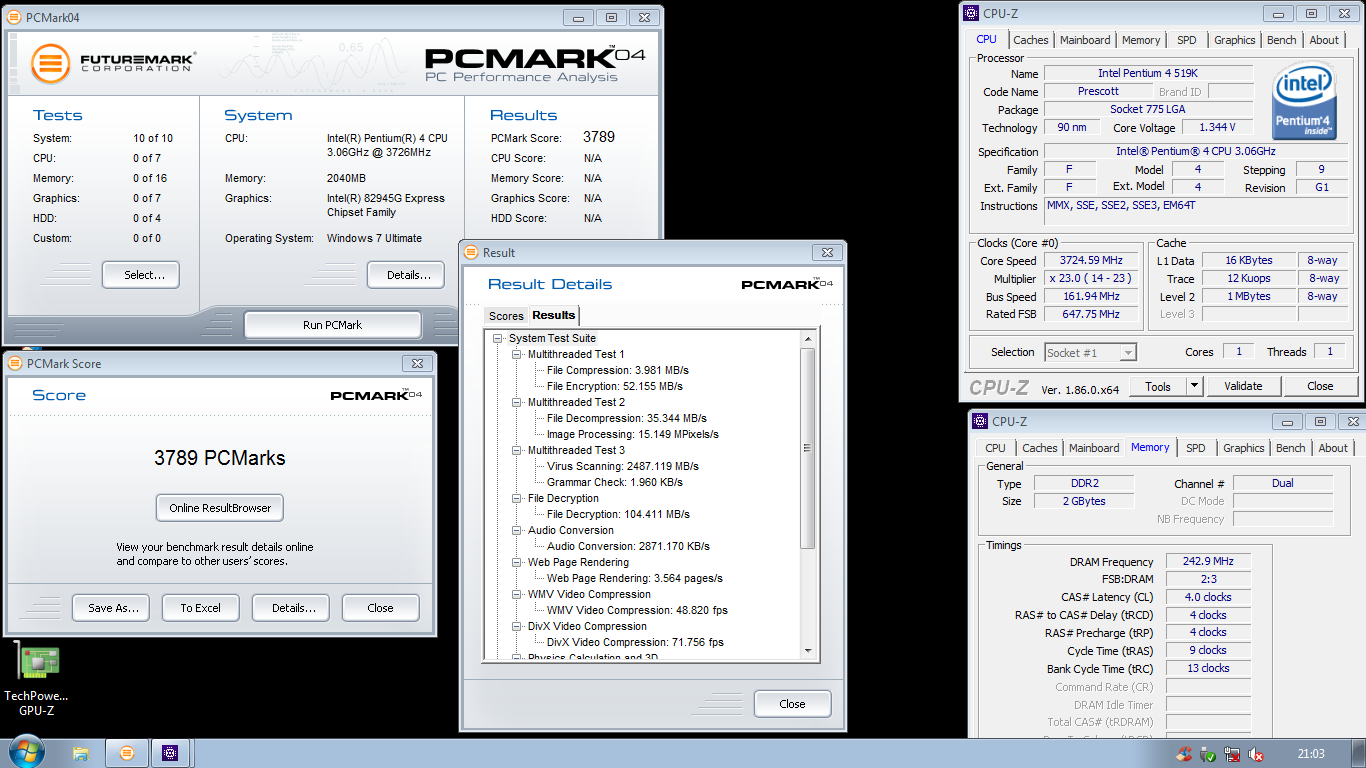1366x768 pixels.
Task: Open the Socket #1 selection combo box
Action: (1090, 352)
